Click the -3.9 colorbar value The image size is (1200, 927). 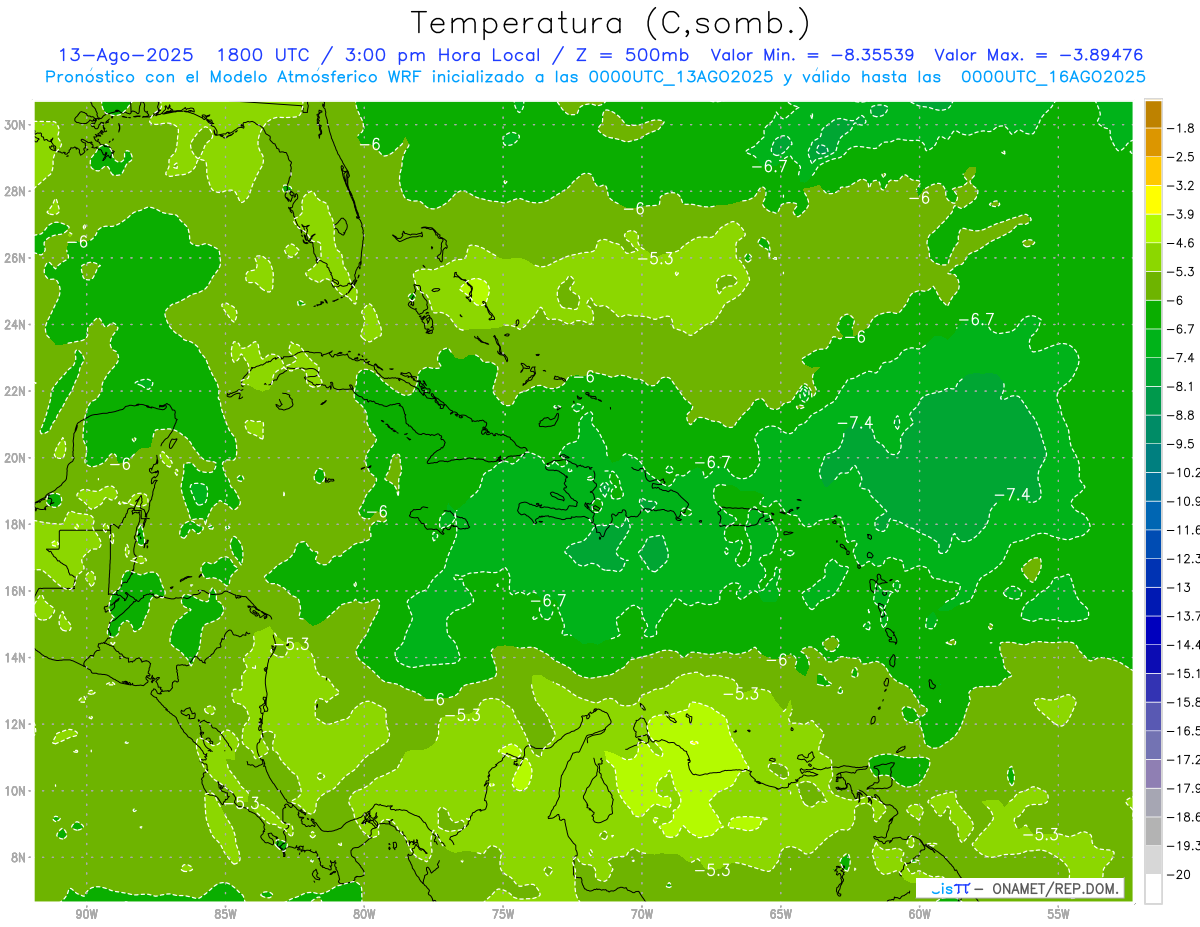[x=1181, y=214]
